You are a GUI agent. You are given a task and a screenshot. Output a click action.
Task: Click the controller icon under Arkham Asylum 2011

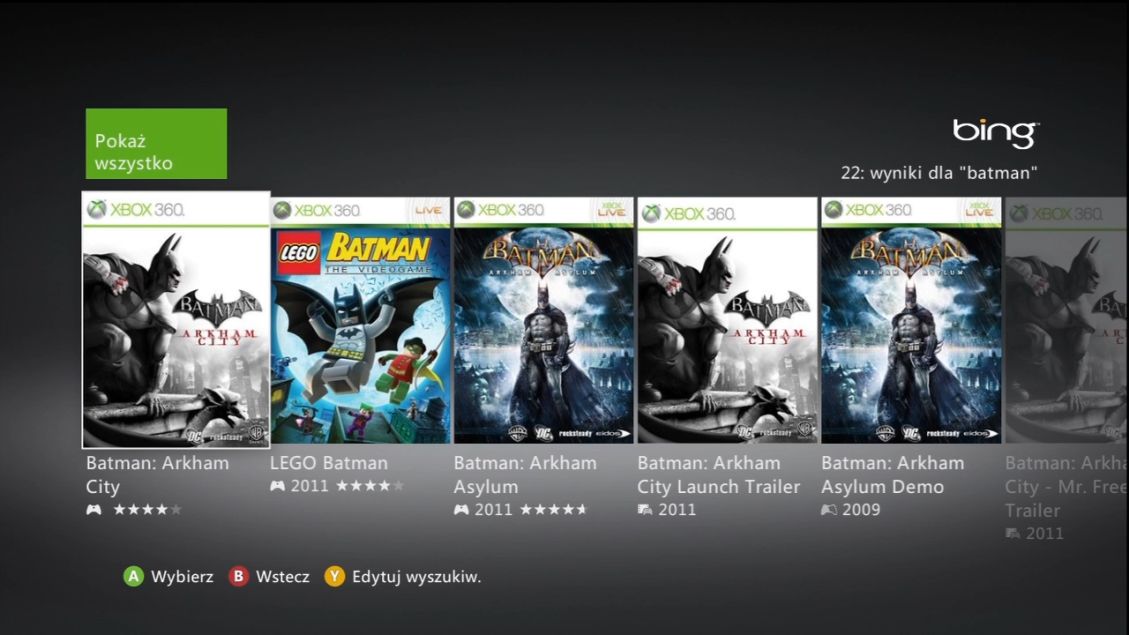tap(462, 510)
